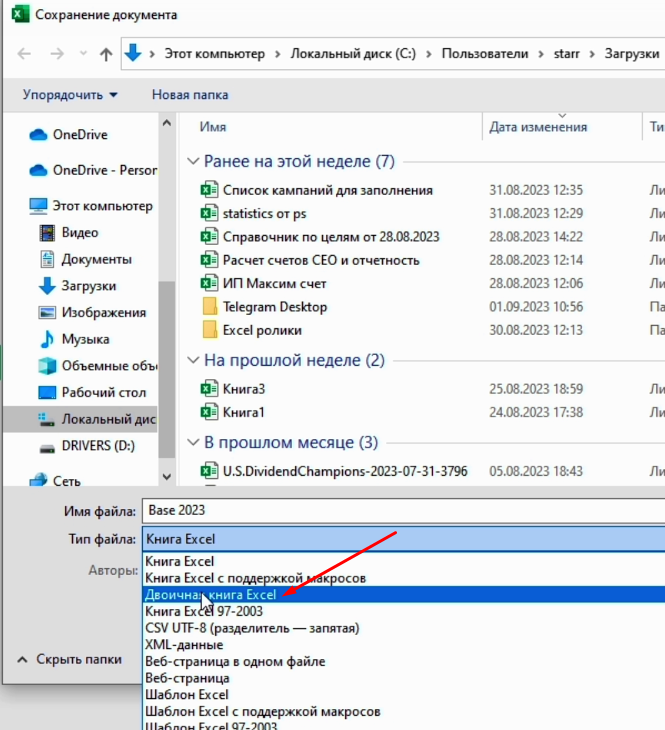Open 'OneDrive - Person' in navigation pane
Screen dimensions: 665x730
click(93, 170)
